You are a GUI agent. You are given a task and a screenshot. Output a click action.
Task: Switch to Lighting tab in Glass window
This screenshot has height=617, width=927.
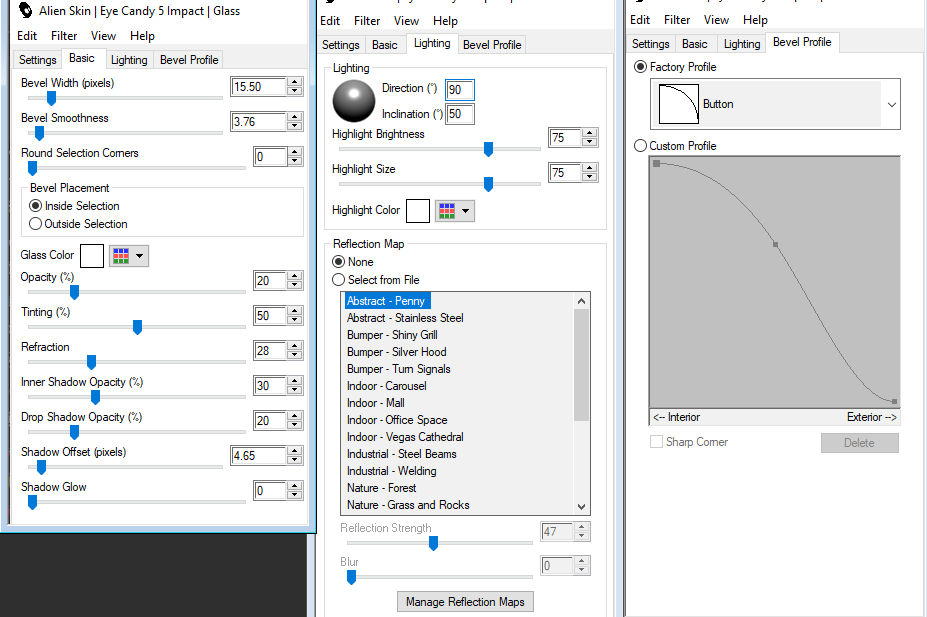pyautogui.click(x=129, y=60)
